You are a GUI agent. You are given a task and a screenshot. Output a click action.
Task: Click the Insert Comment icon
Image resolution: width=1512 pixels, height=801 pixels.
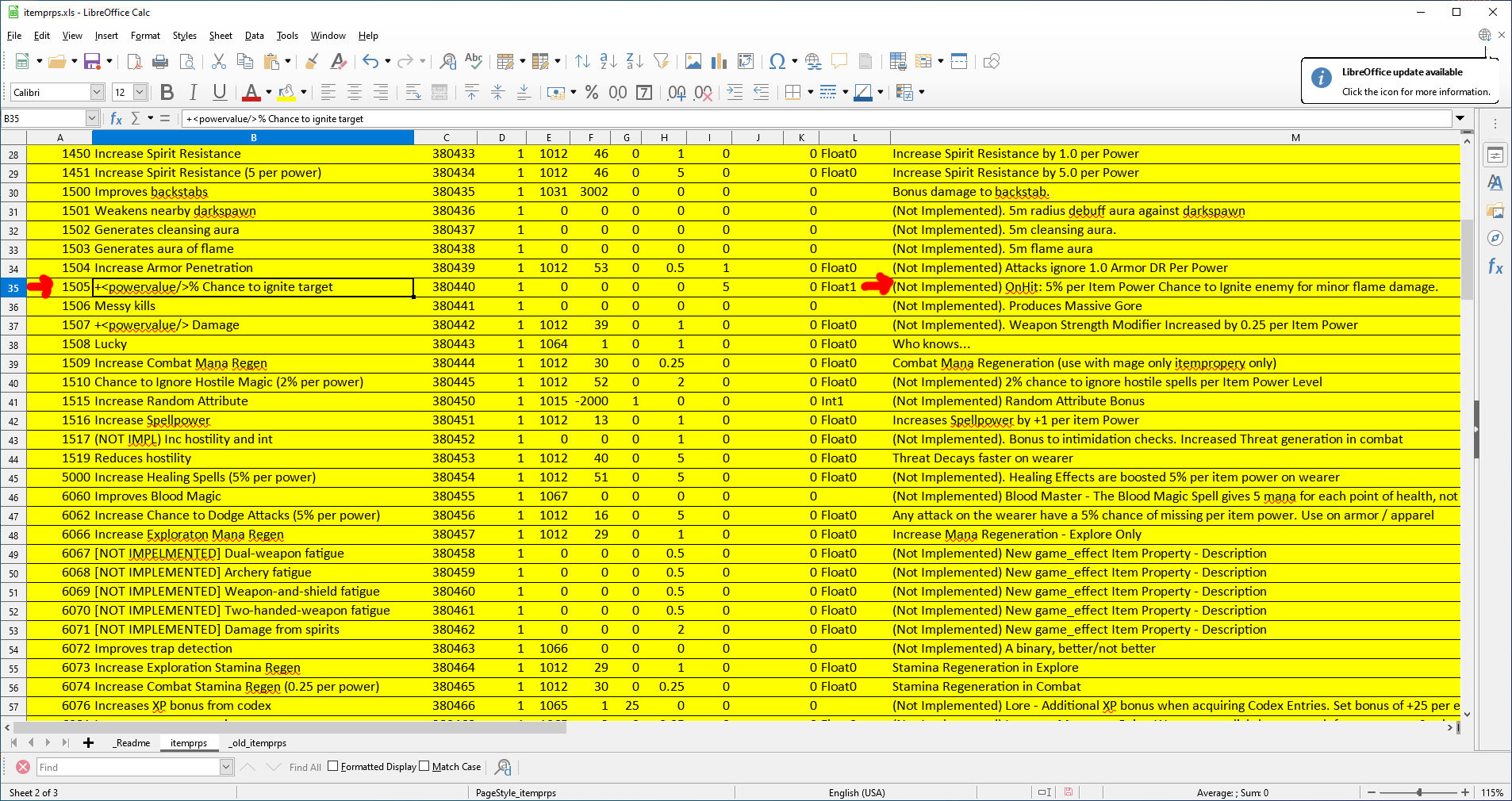pyautogui.click(x=839, y=61)
